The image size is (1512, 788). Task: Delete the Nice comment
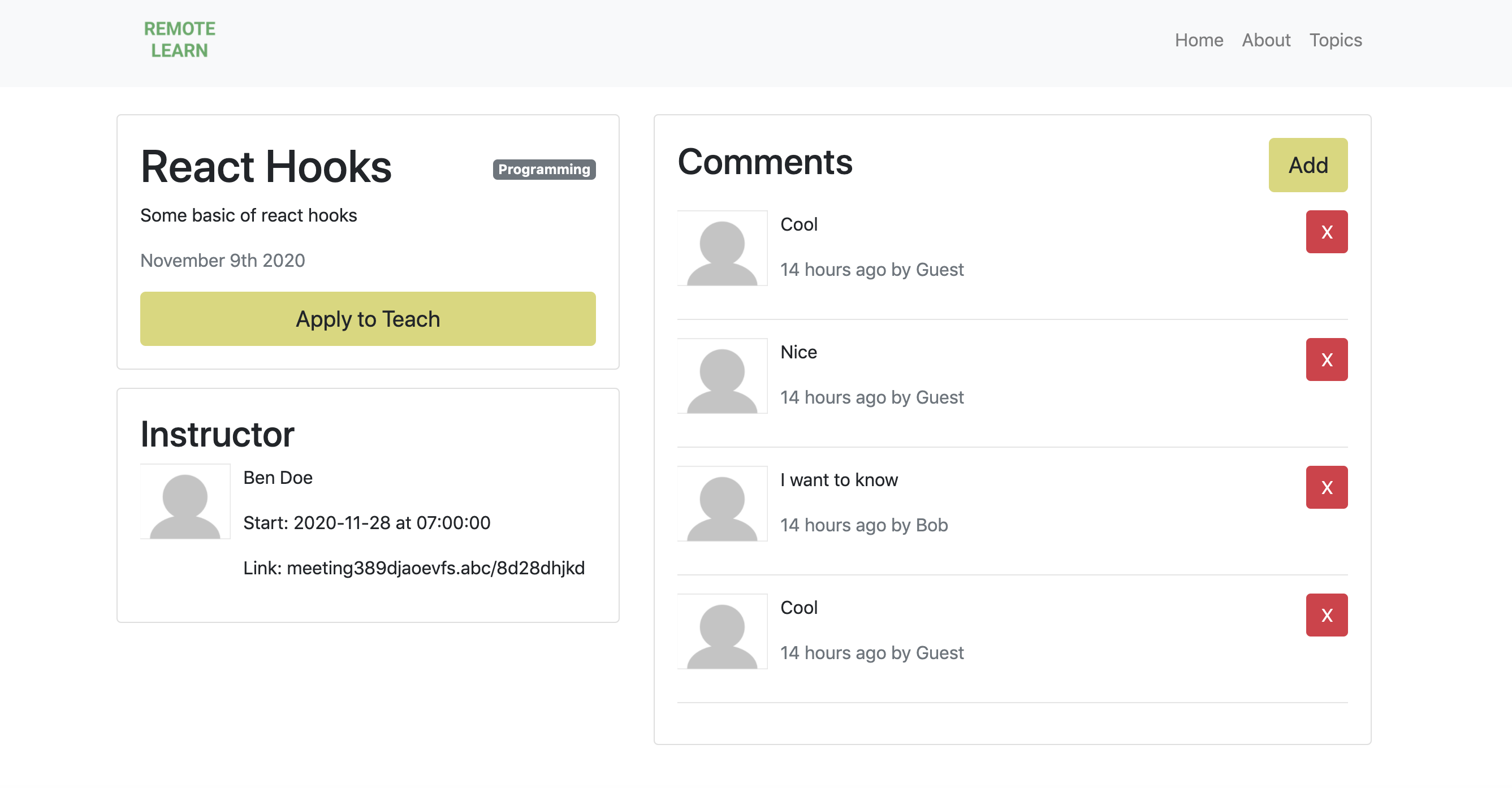point(1326,360)
